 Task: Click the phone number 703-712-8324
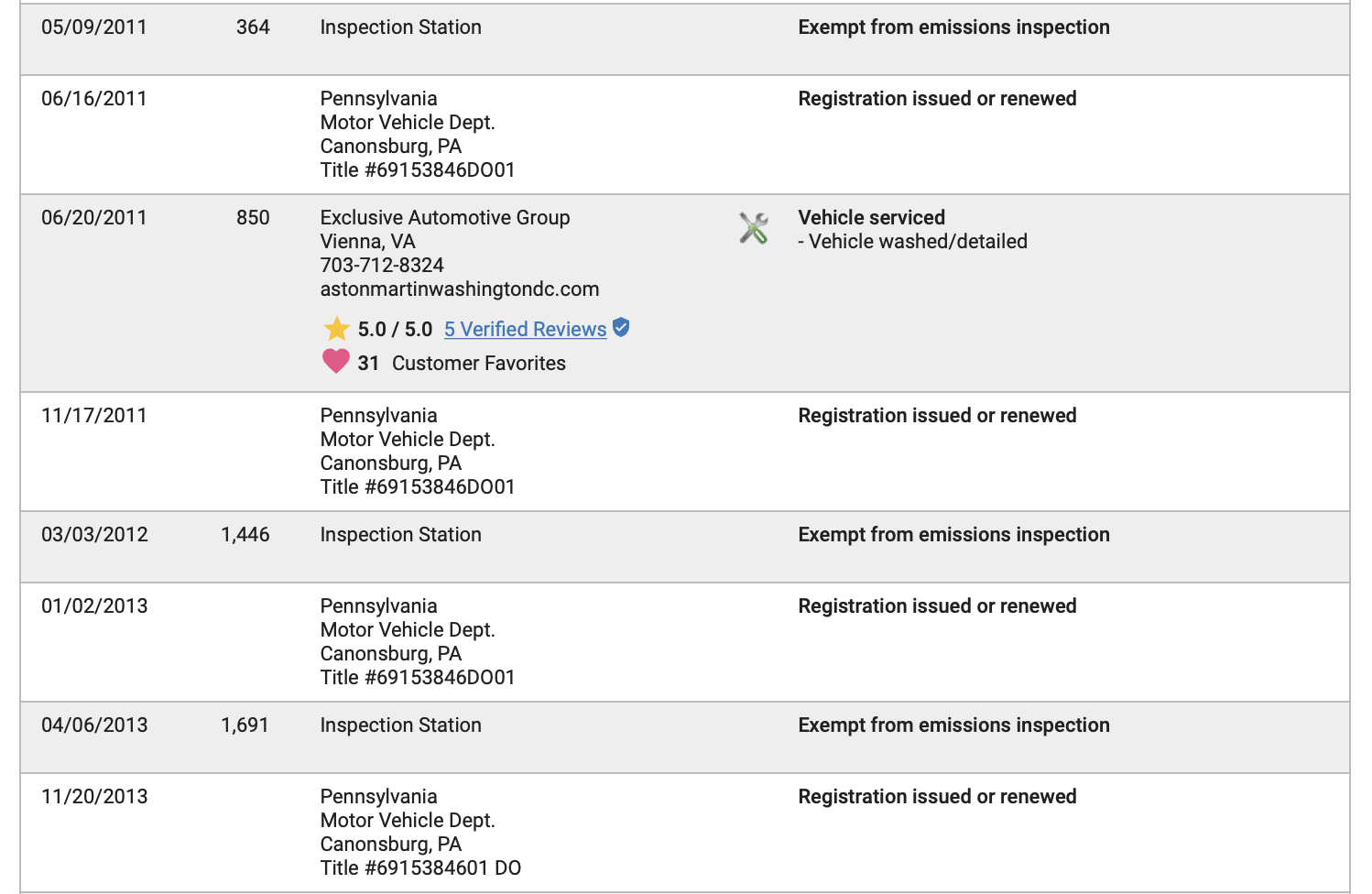click(x=382, y=266)
